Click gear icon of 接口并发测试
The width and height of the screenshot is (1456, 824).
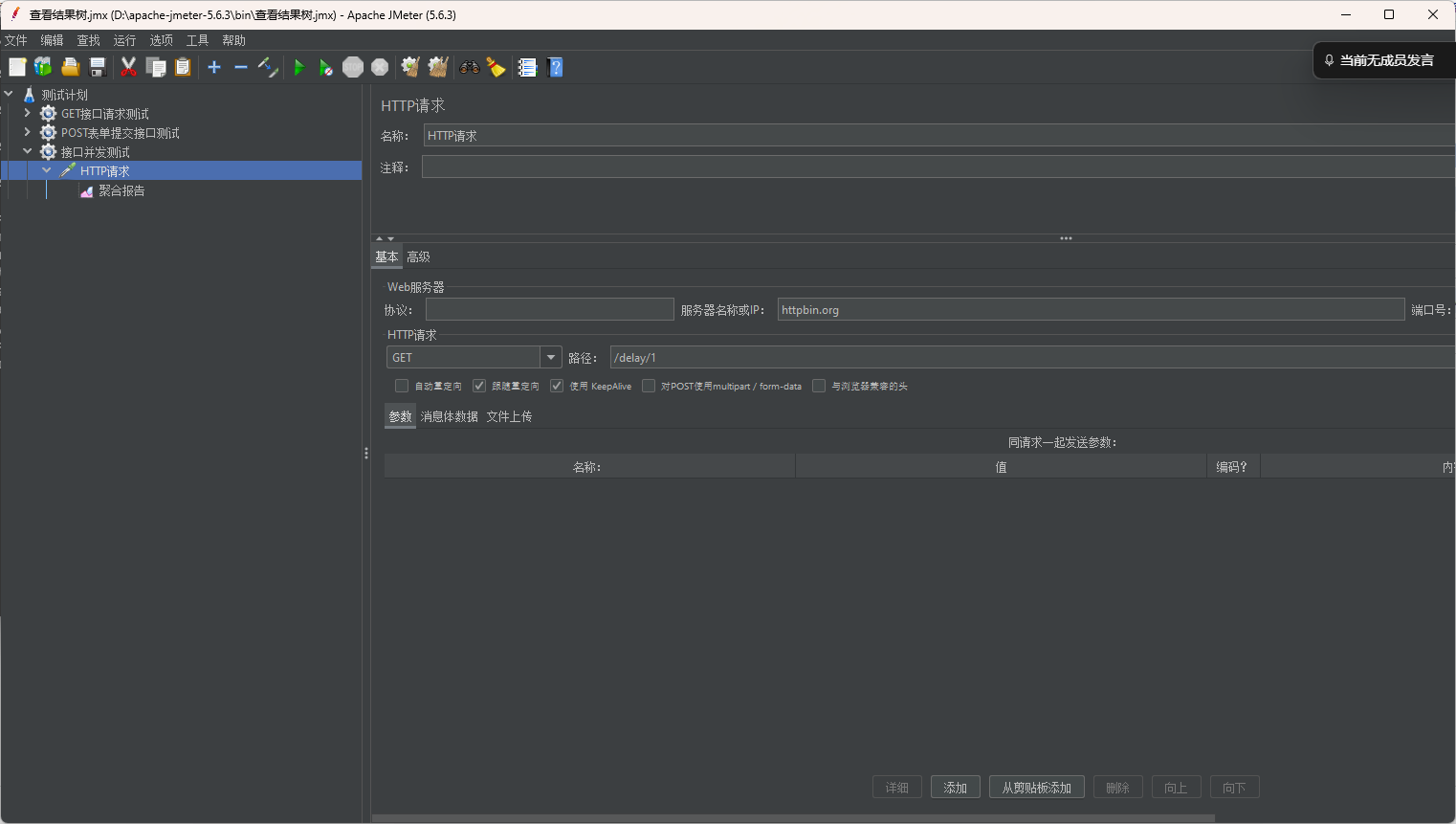[x=48, y=152]
